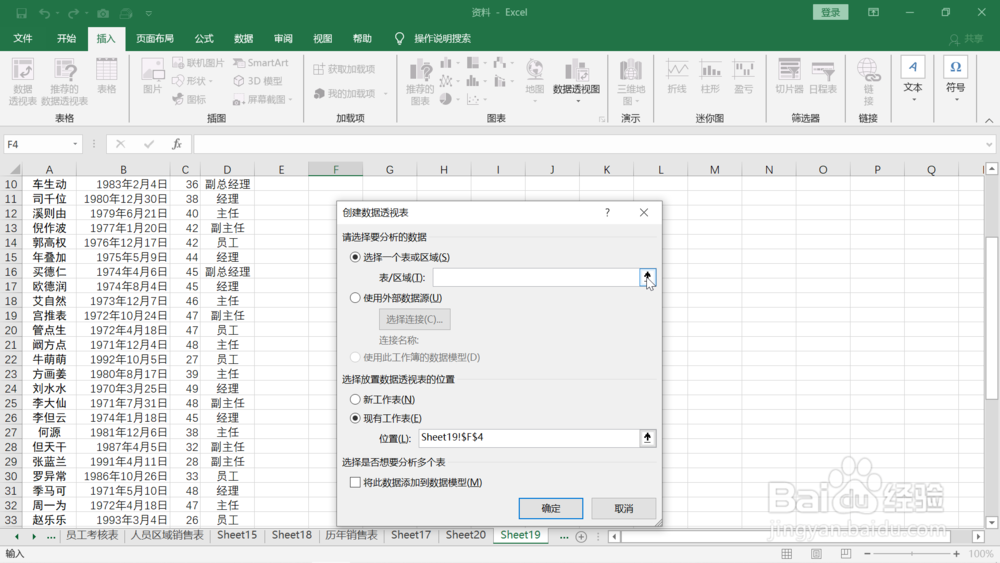The height and width of the screenshot is (563, 1000).
Task: Cancel the Create PivotTable dialog
Action: [x=624, y=508]
